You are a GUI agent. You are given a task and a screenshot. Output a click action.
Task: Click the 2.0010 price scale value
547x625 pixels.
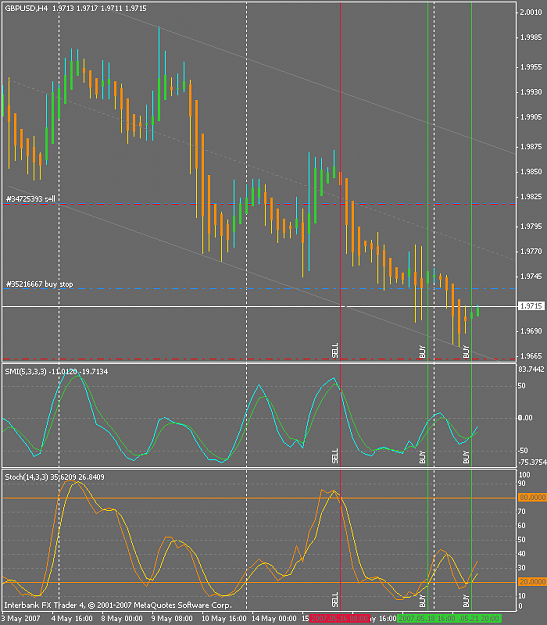531,12
